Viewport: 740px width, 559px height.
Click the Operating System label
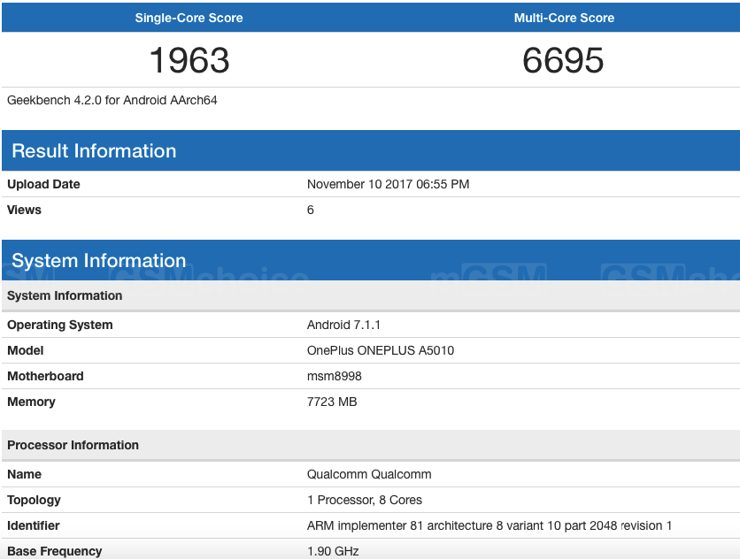click(x=60, y=325)
